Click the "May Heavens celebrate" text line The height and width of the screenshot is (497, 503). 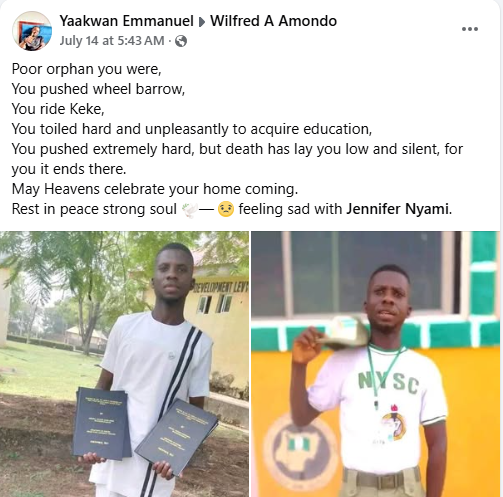click(x=155, y=189)
